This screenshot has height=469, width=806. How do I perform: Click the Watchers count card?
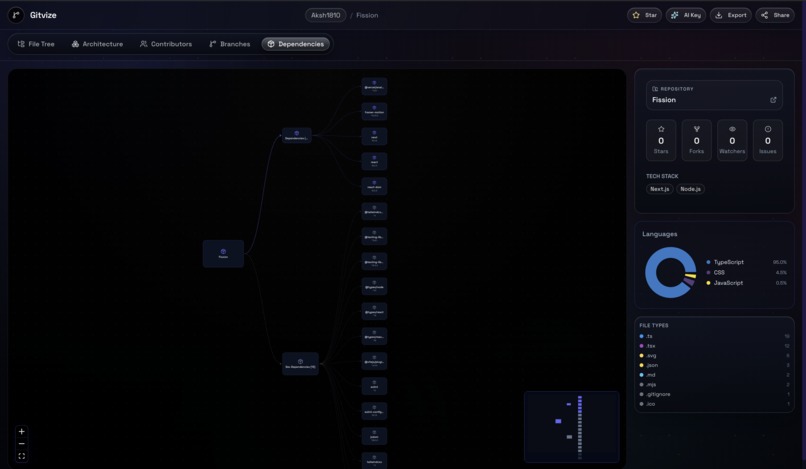pos(732,140)
